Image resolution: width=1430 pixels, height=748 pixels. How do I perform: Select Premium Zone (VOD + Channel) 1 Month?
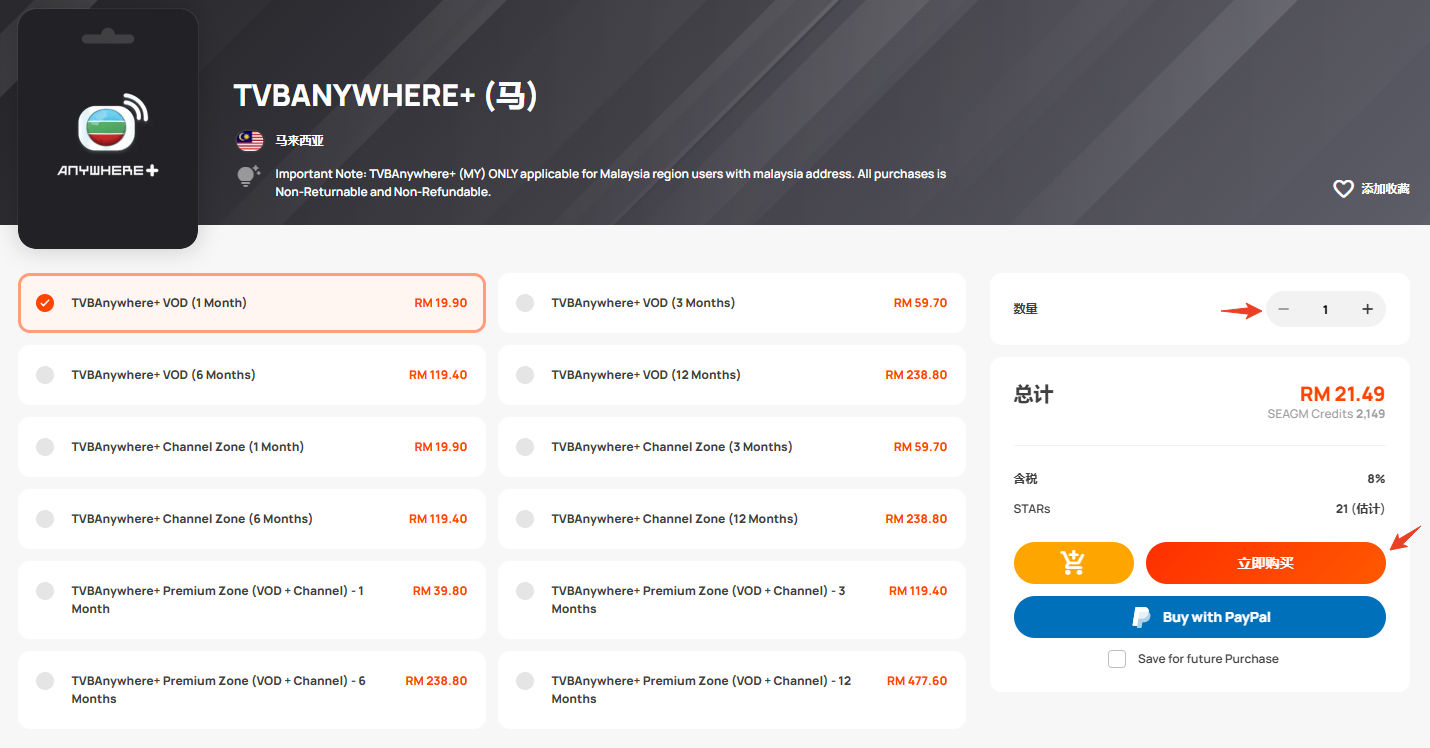coord(252,600)
